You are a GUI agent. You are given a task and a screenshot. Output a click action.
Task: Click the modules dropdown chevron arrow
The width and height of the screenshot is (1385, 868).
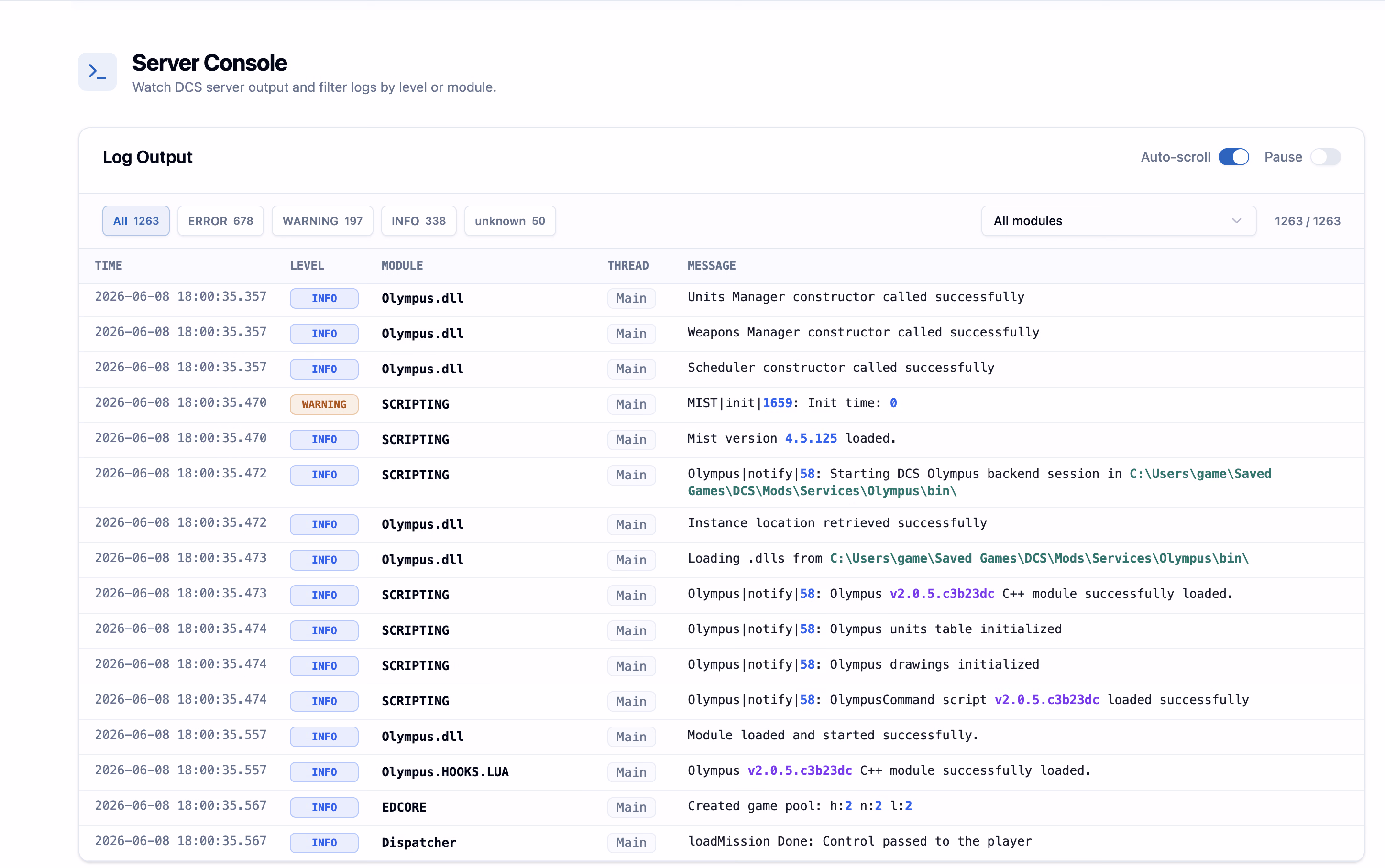[x=1236, y=221]
